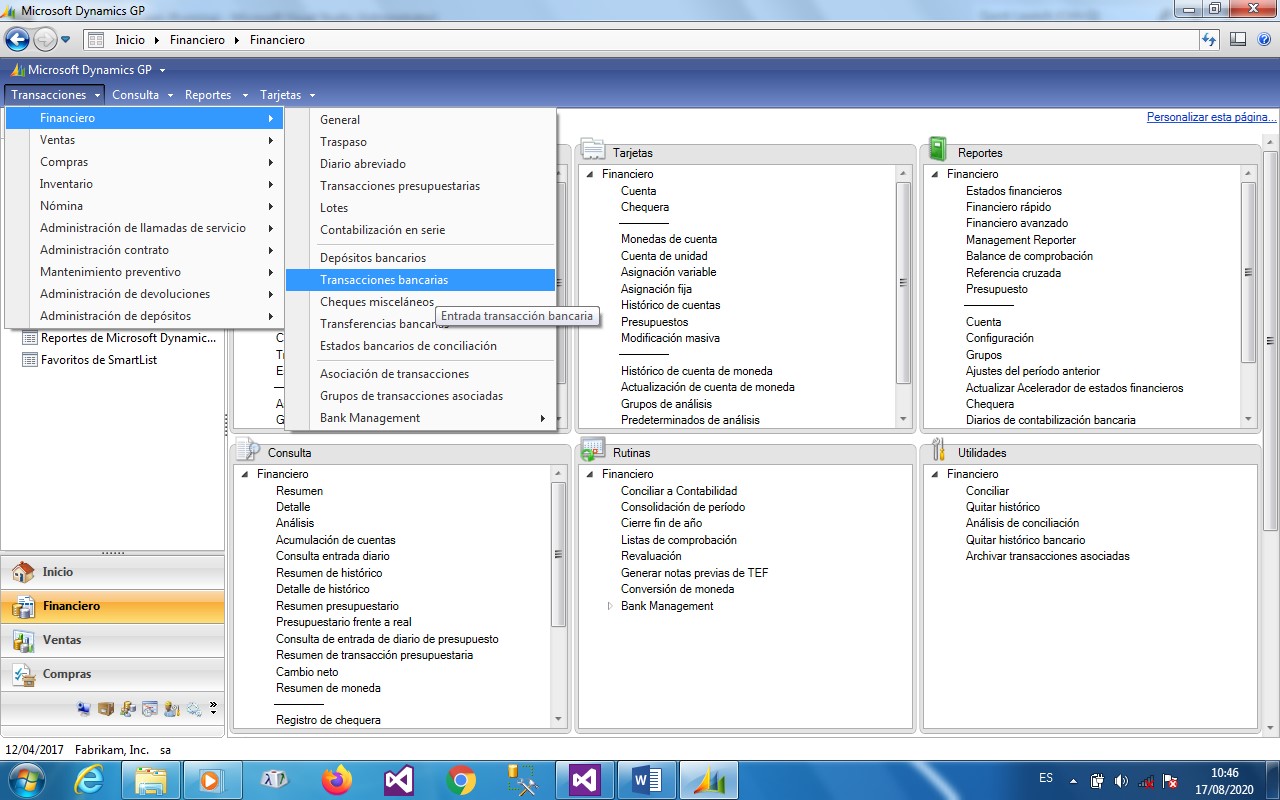Click the Reportes panel green book icon
This screenshot has height=800, width=1280.
pyautogui.click(x=938, y=150)
